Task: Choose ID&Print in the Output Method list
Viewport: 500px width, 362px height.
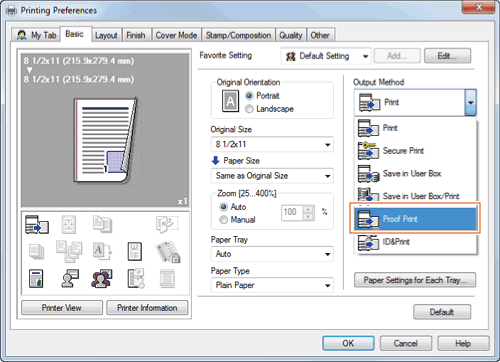Action: (x=415, y=242)
